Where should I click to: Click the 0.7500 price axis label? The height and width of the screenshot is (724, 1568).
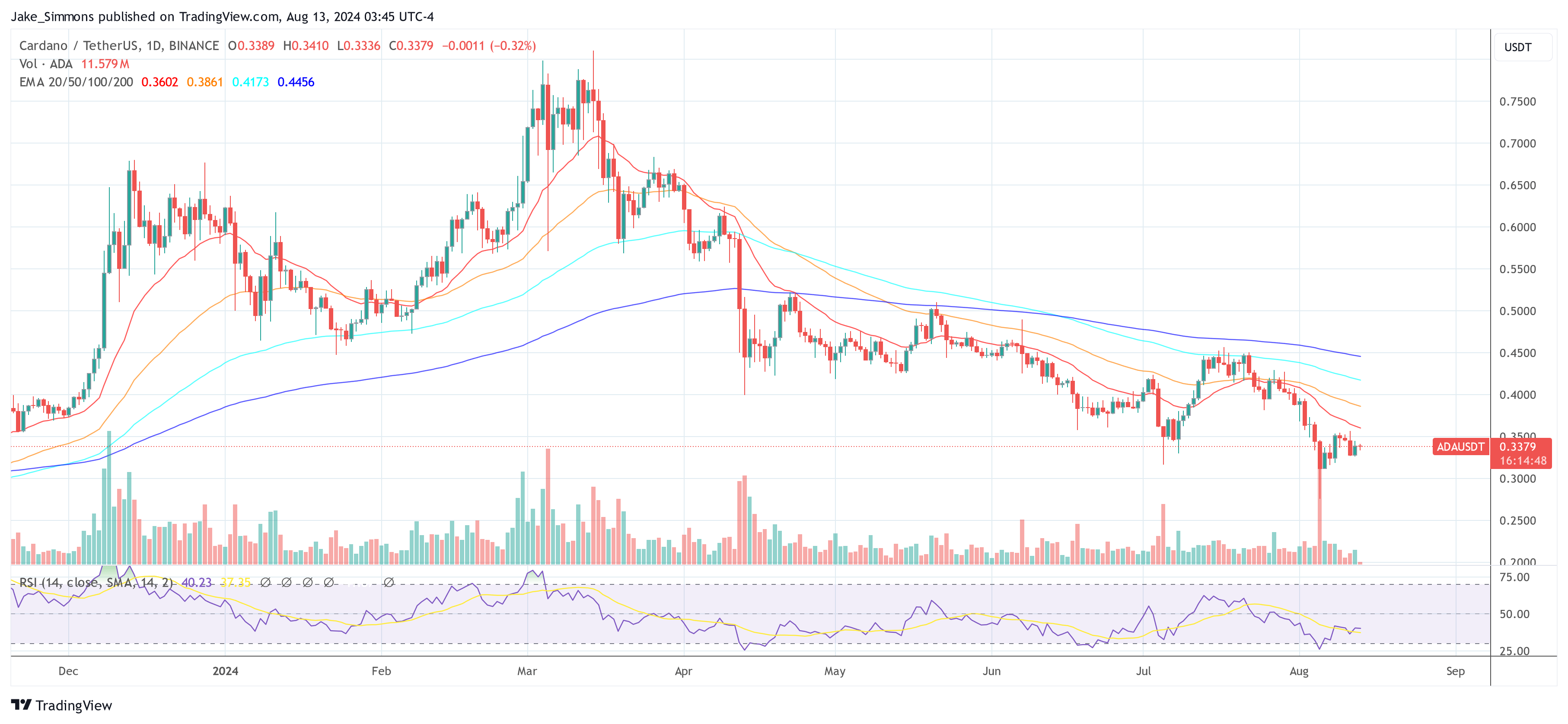click(x=1517, y=102)
